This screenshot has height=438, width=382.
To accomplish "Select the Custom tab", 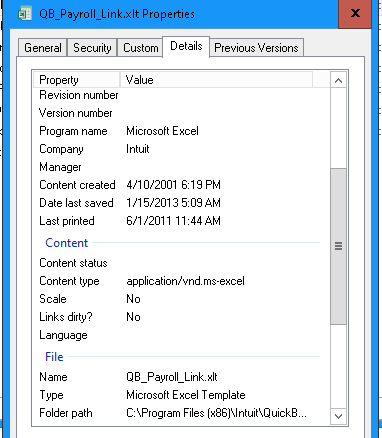I will pyautogui.click(x=141, y=48).
